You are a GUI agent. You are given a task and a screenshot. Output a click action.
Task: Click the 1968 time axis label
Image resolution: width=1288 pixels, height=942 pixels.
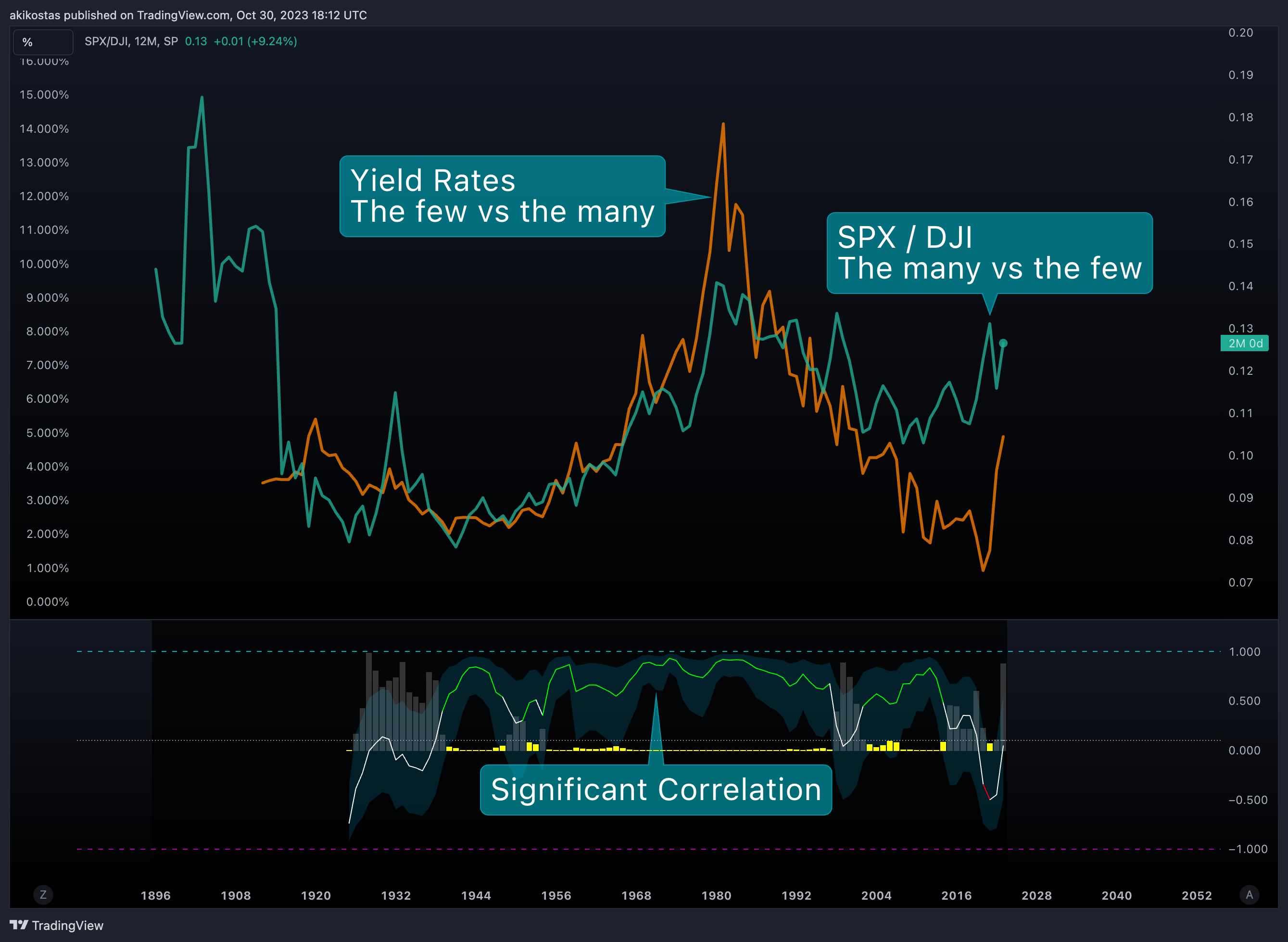point(636,895)
